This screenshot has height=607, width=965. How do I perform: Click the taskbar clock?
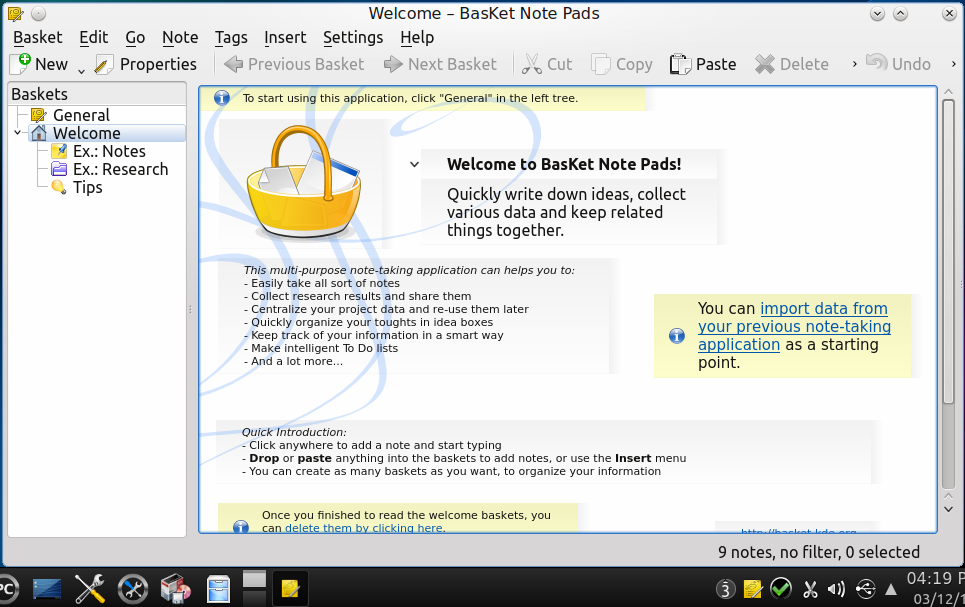(x=935, y=588)
